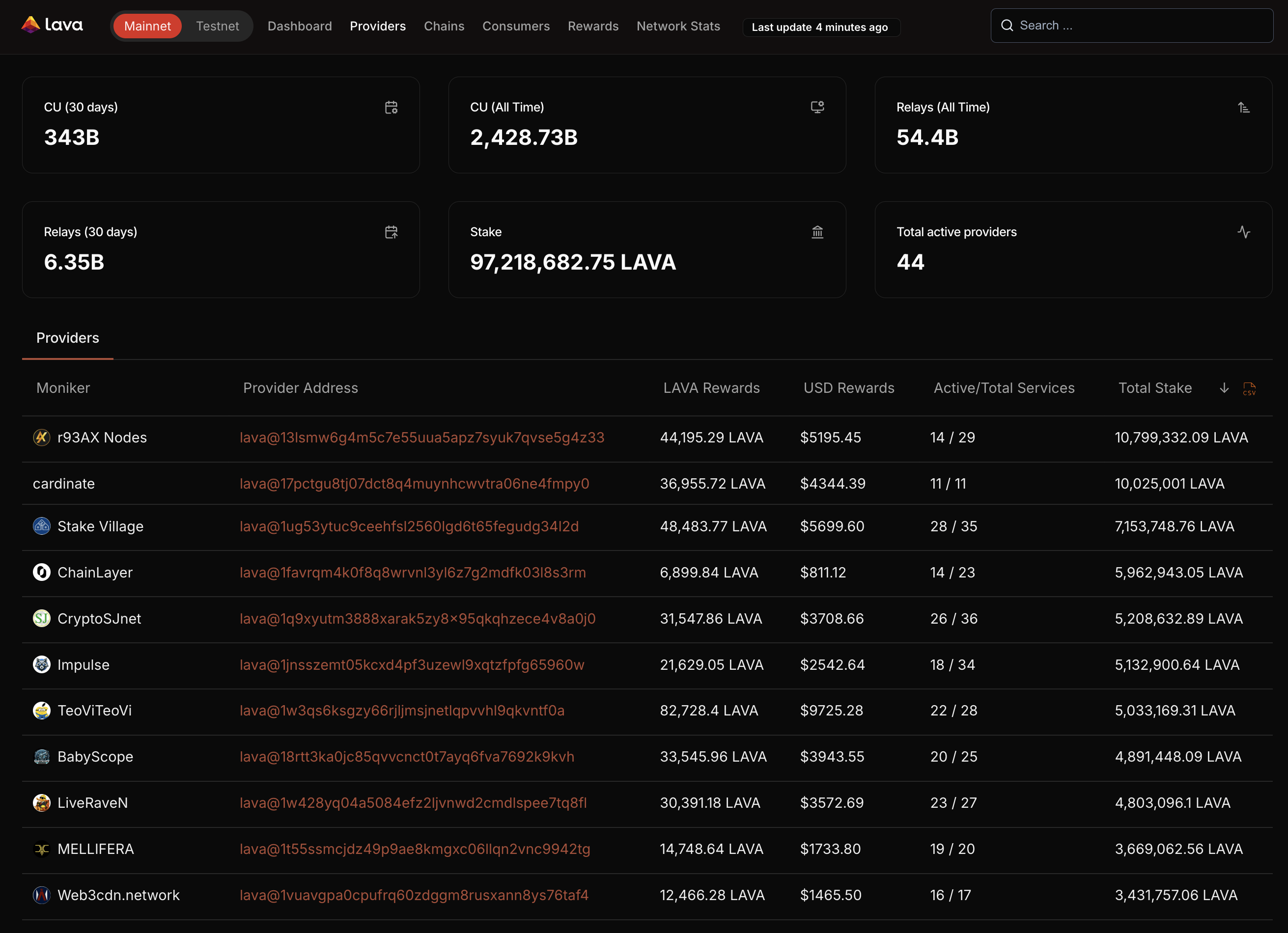Open the search magnifier icon
1288x933 pixels.
(1007, 25)
